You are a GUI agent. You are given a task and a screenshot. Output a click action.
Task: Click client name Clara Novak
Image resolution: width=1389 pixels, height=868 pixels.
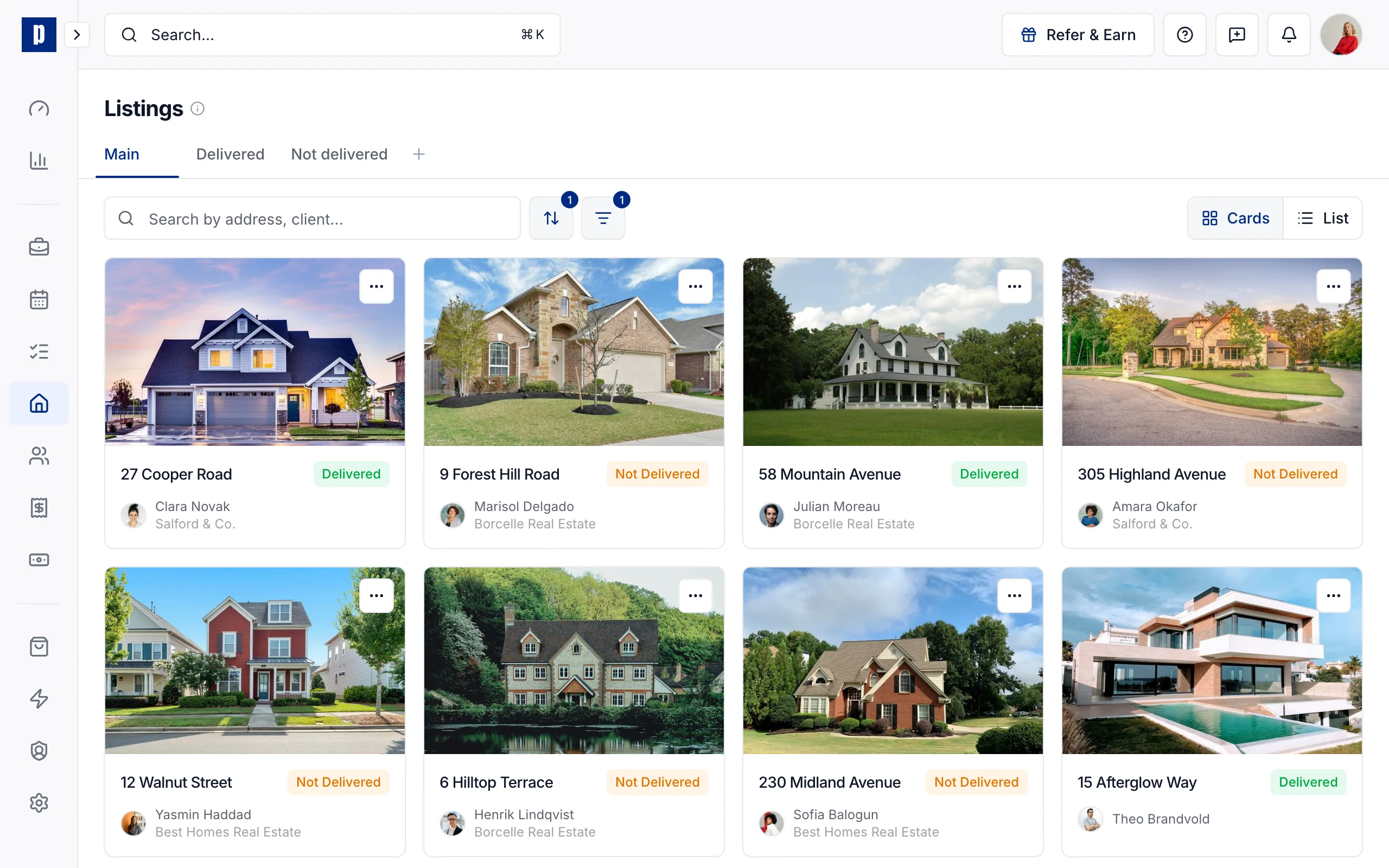point(192,506)
